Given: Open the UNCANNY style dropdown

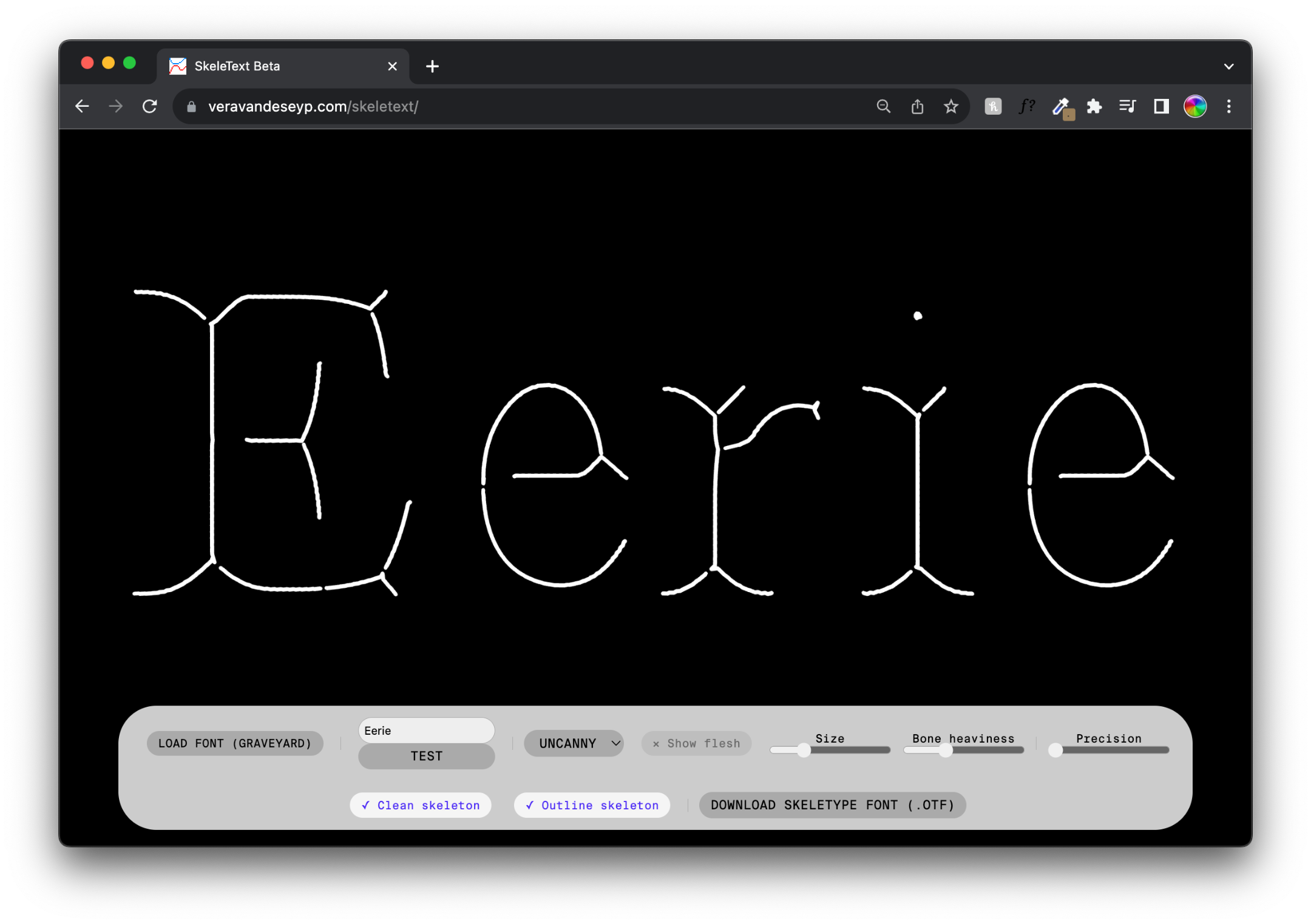Looking at the screenshot, I should [574, 743].
